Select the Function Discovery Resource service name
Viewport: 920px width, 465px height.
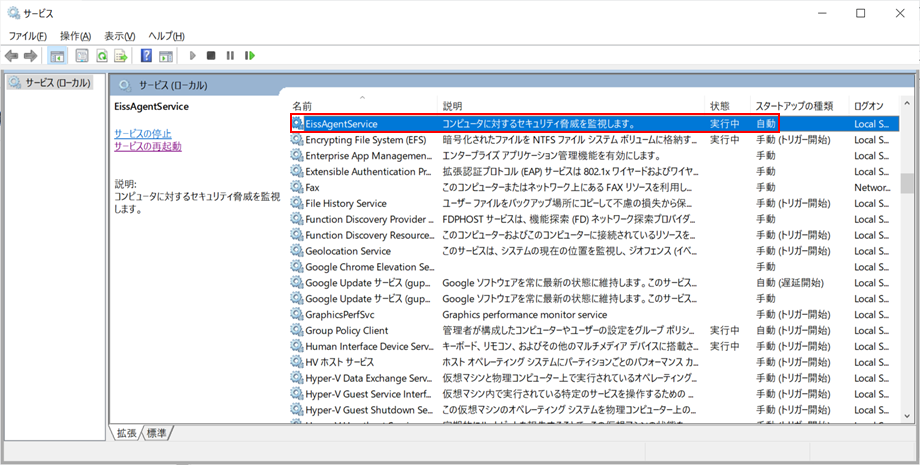[369, 235]
